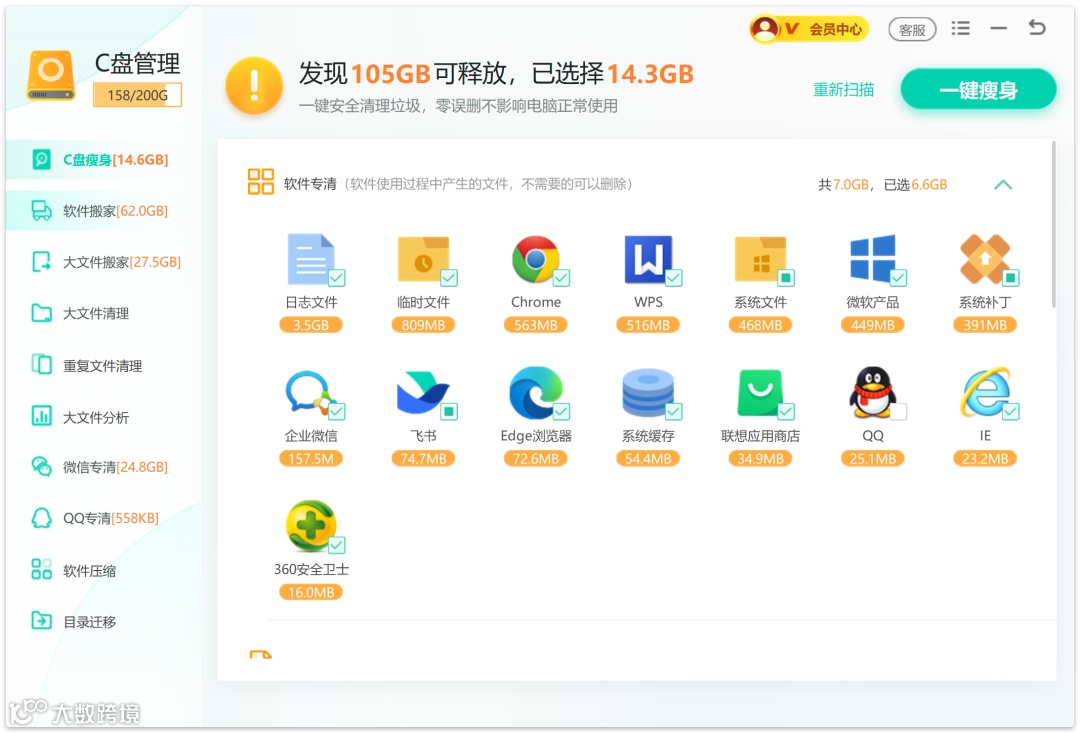Image resolution: width=1080 pixels, height=733 pixels.
Task: Click the 157.5M size badge
Action: pyautogui.click(x=311, y=458)
